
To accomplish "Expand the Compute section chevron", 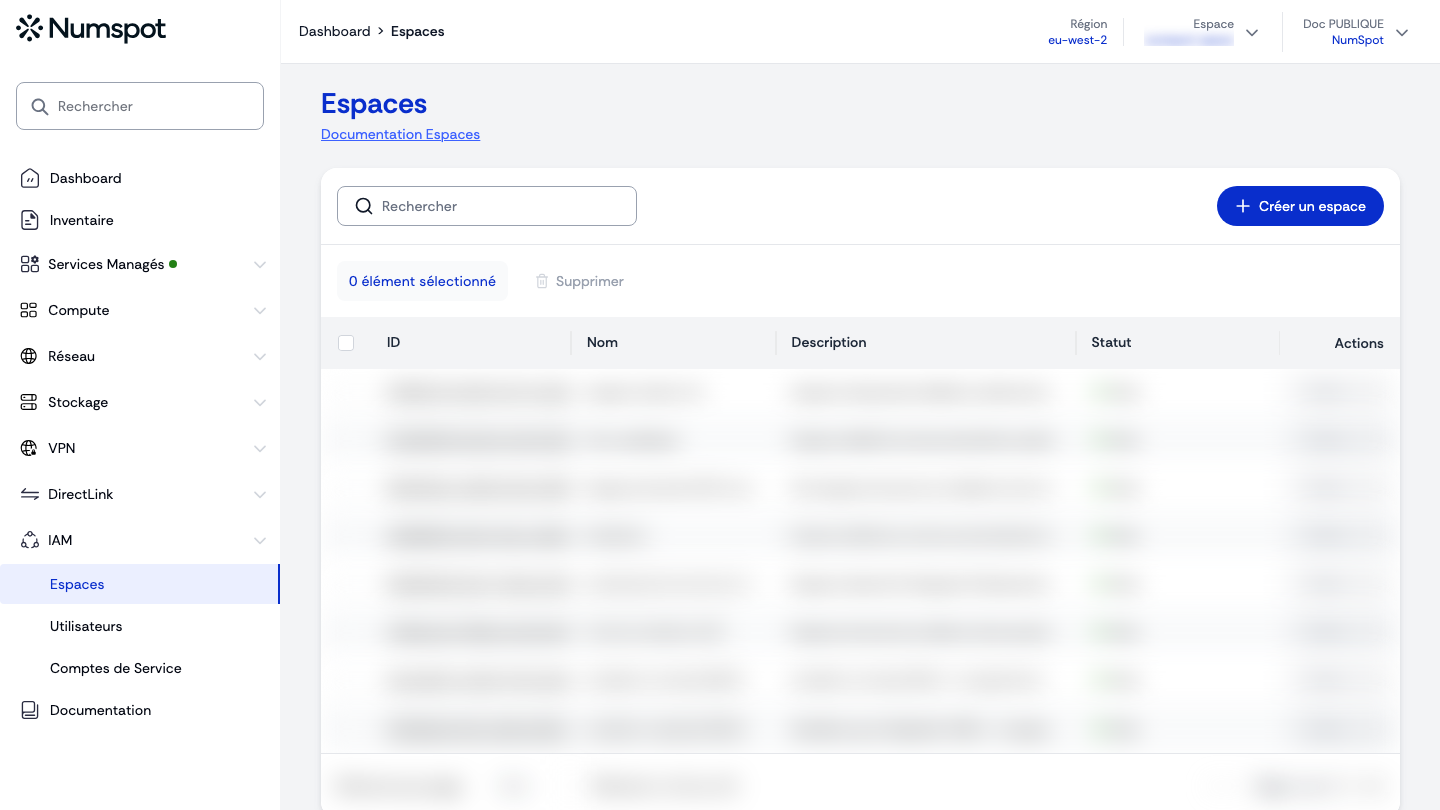I will click(260, 311).
